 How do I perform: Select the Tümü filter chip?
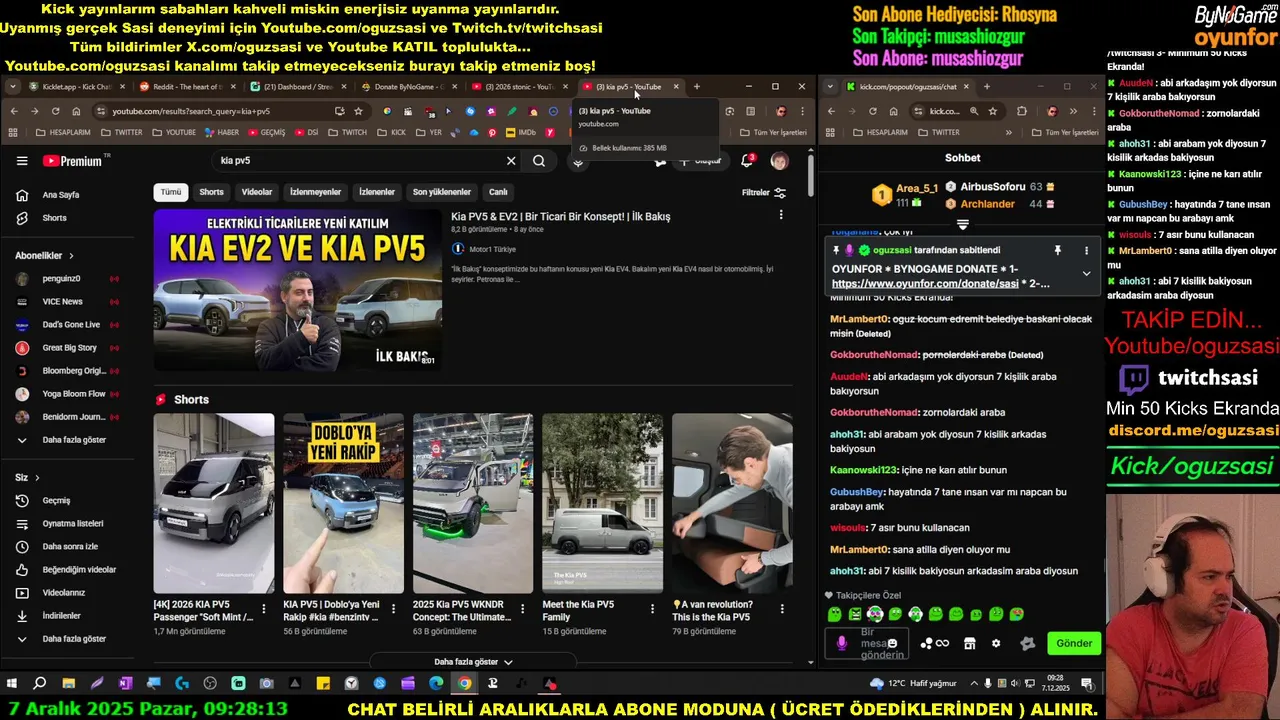tap(171, 192)
